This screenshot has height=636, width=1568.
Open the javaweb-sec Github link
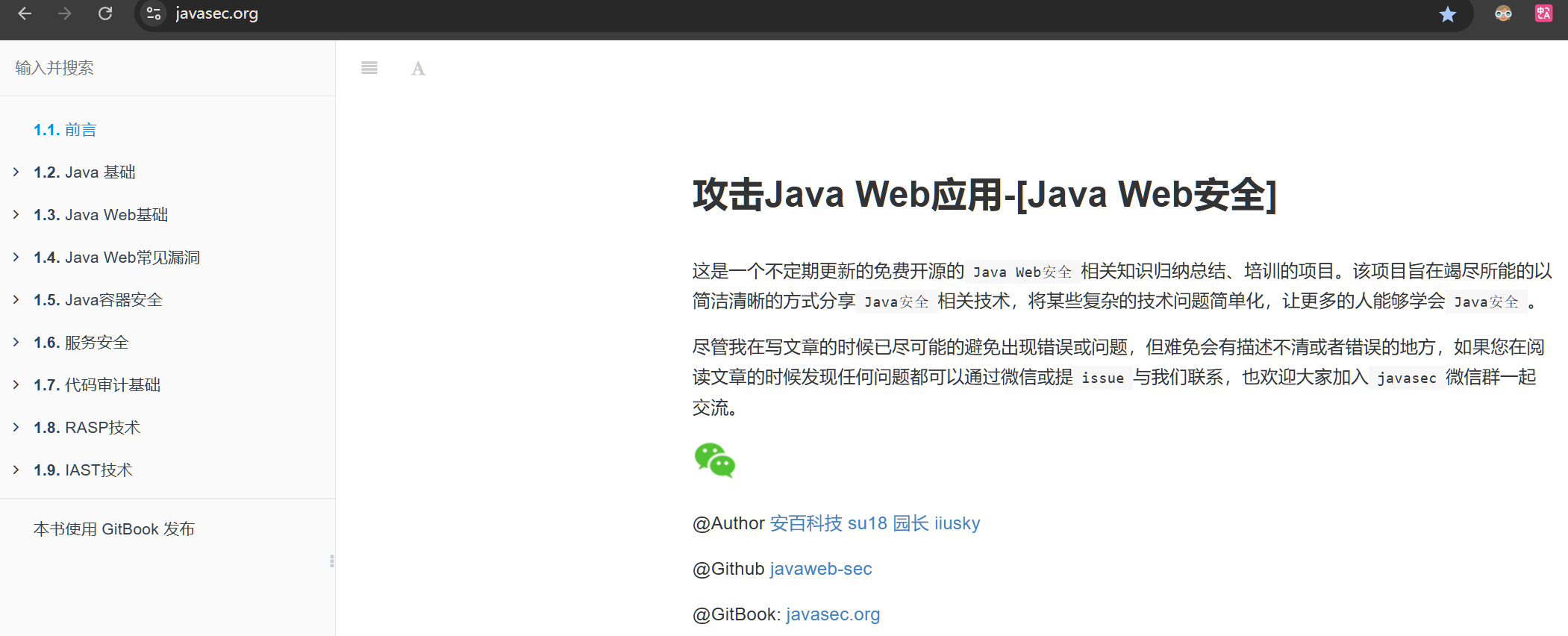pos(821,569)
